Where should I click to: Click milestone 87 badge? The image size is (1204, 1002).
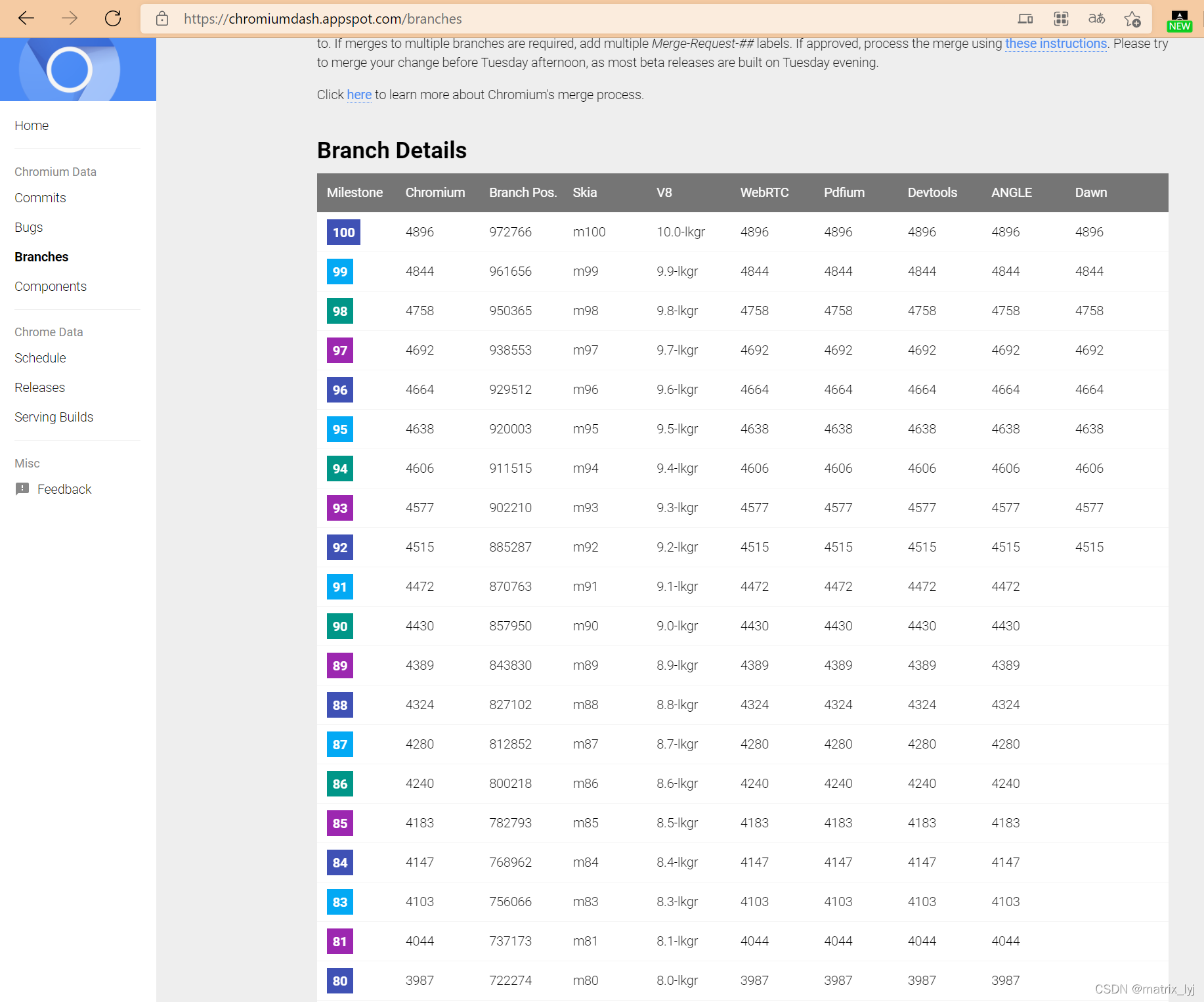(x=340, y=744)
